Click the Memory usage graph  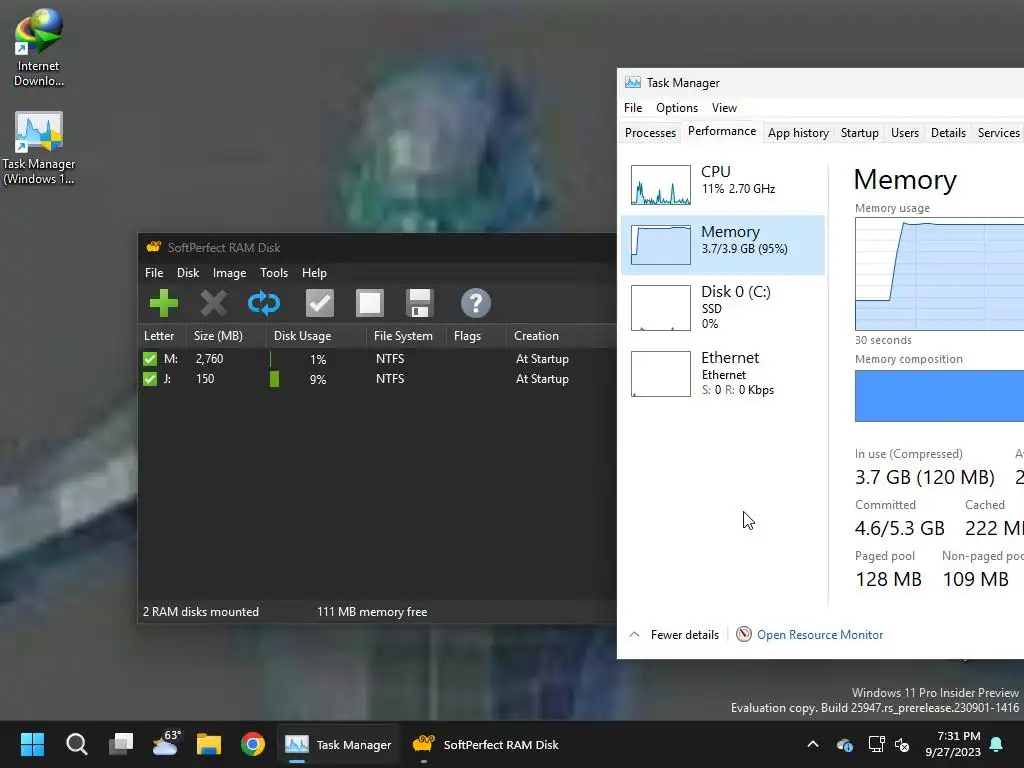(939, 274)
